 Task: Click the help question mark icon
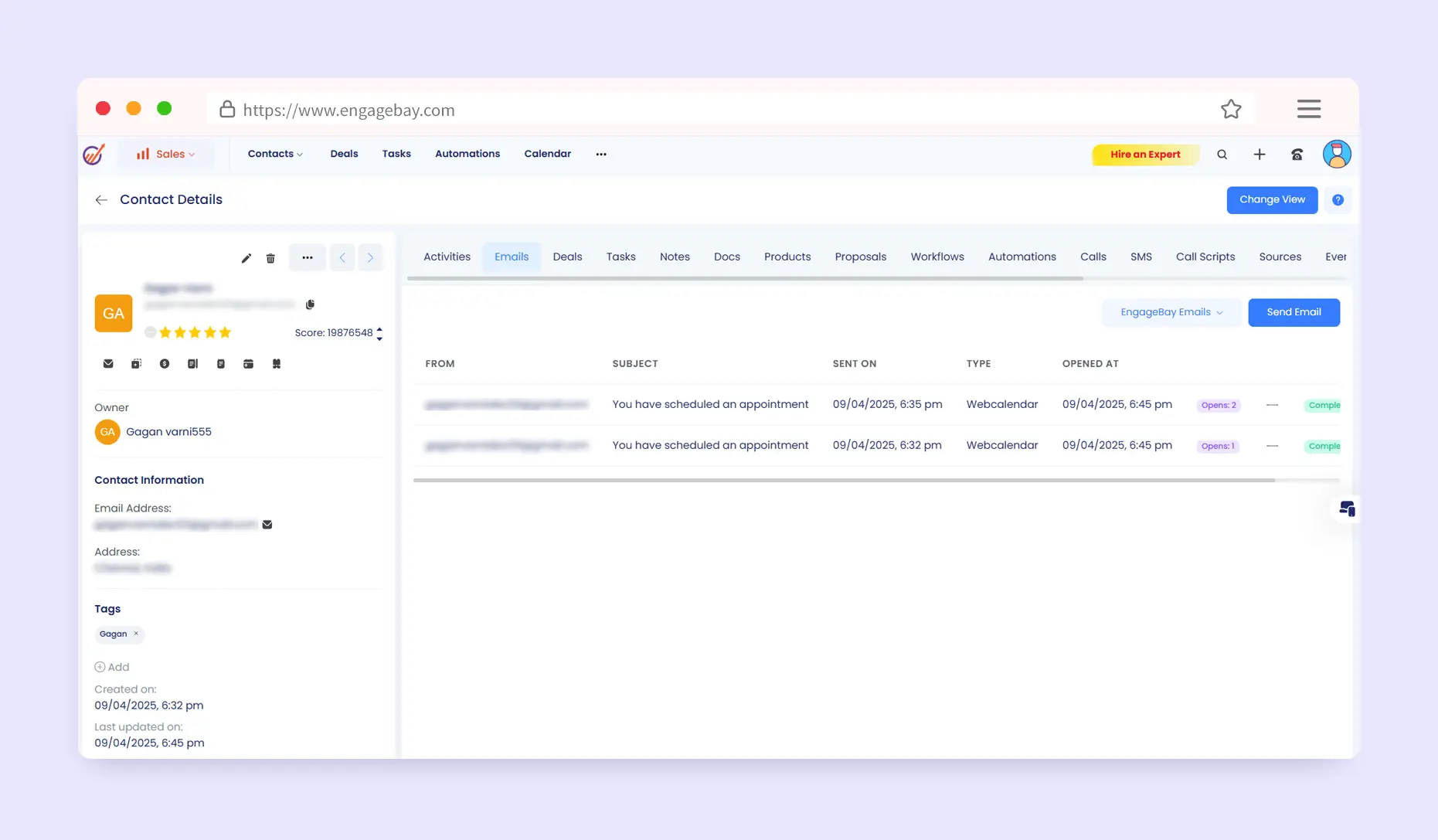[x=1338, y=200]
